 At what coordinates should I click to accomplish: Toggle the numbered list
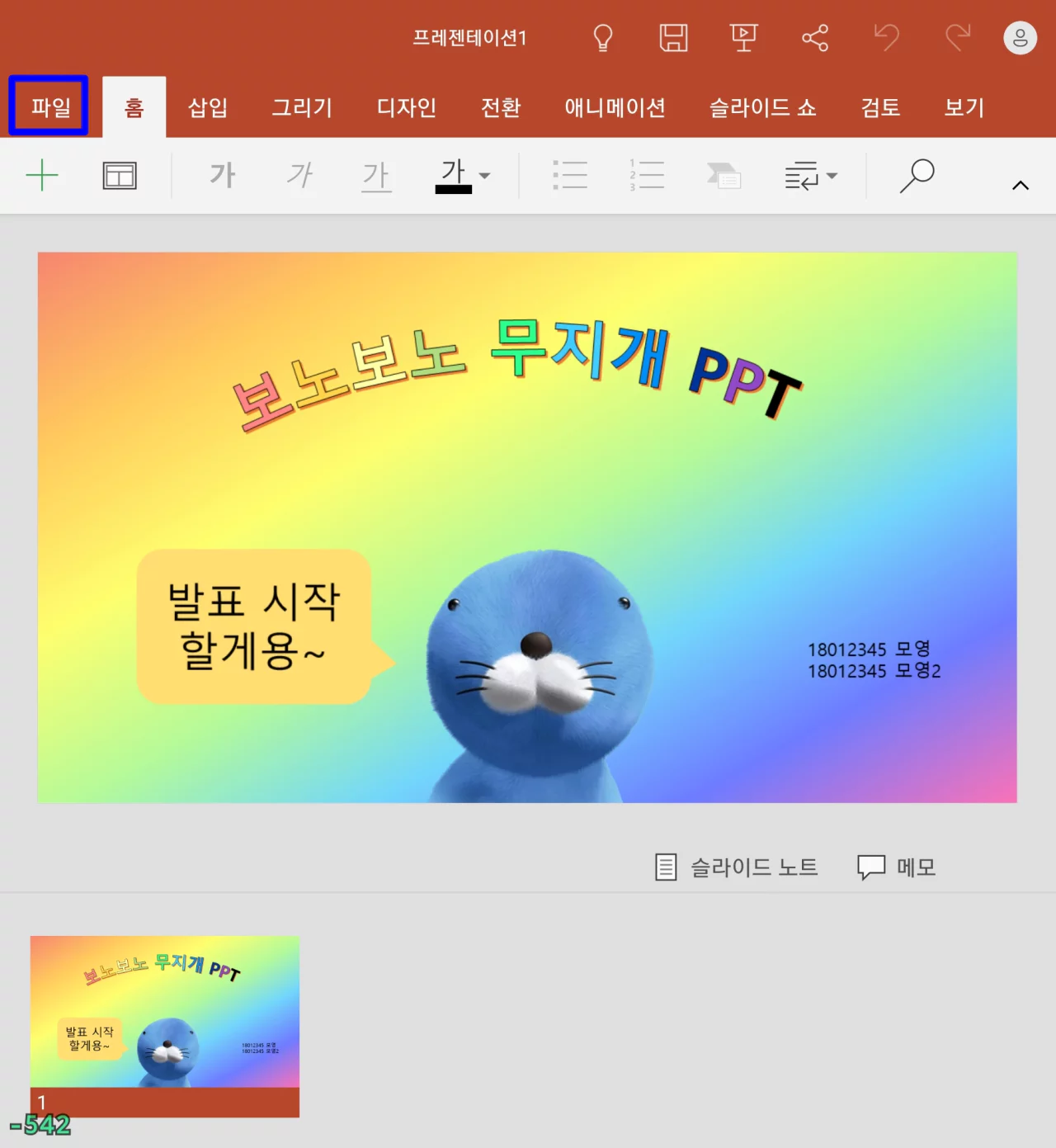click(647, 175)
